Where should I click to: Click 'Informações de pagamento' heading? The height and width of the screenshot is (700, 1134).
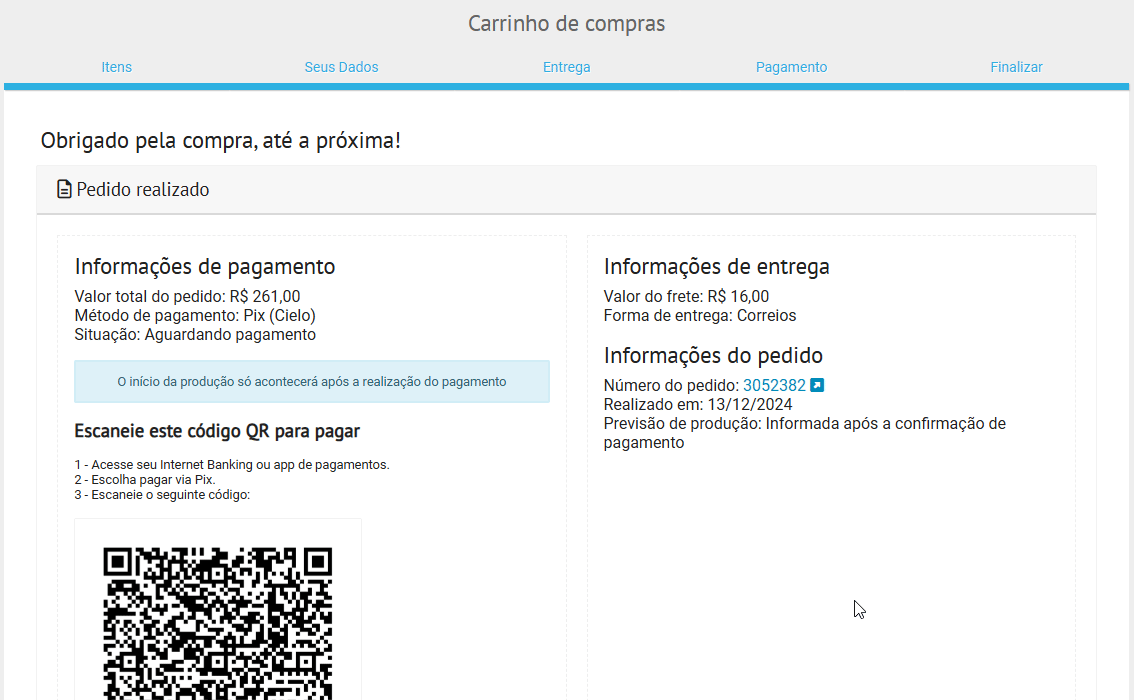pos(205,266)
